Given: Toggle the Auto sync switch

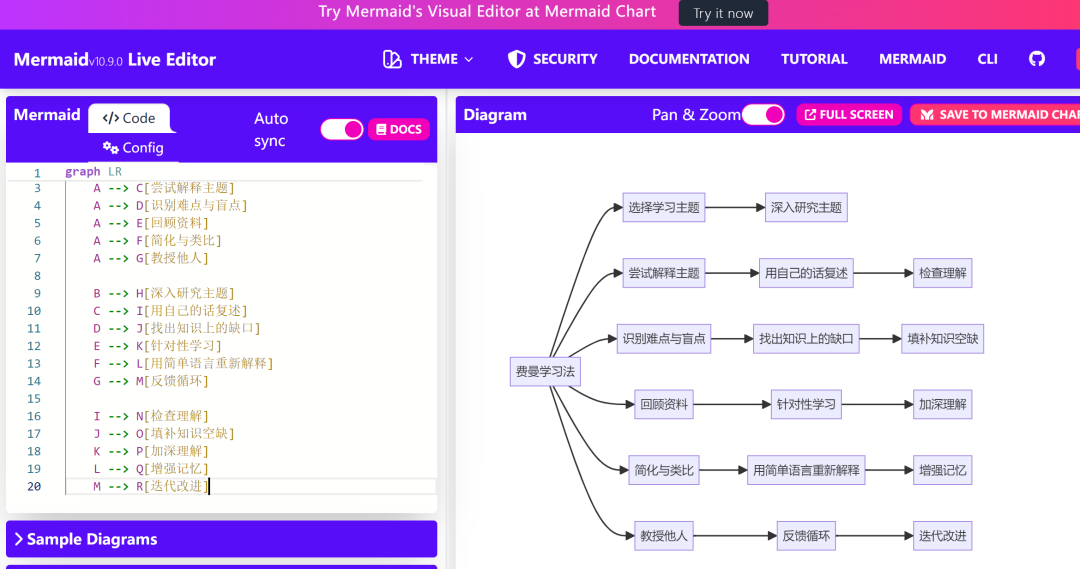Looking at the screenshot, I should pos(342,130).
